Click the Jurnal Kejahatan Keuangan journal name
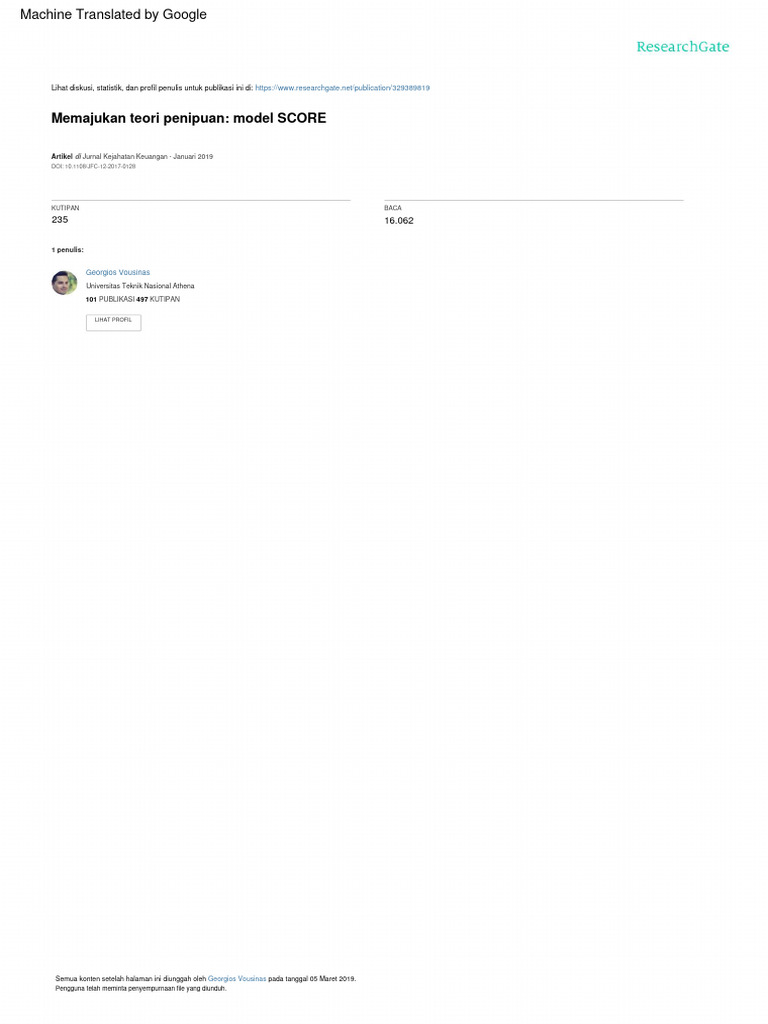Screen dimensions: 768x1024 pyautogui.click(x=125, y=157)
